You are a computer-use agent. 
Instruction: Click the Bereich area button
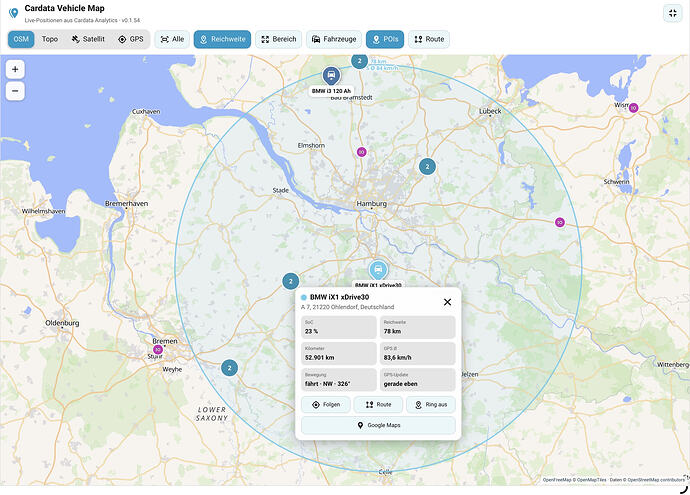tap(279, 39)
